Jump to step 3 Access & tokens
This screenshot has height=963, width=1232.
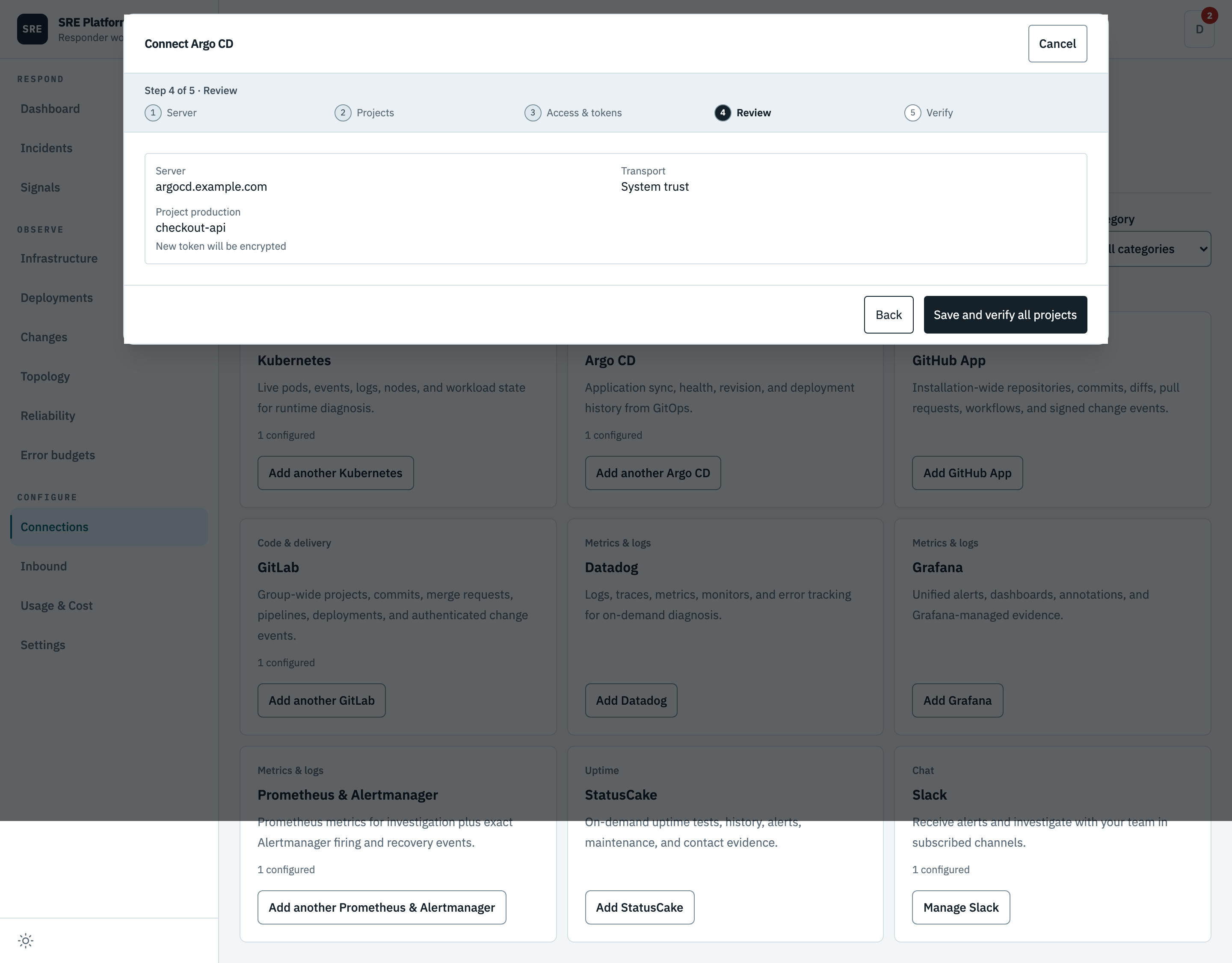point(573,113)
